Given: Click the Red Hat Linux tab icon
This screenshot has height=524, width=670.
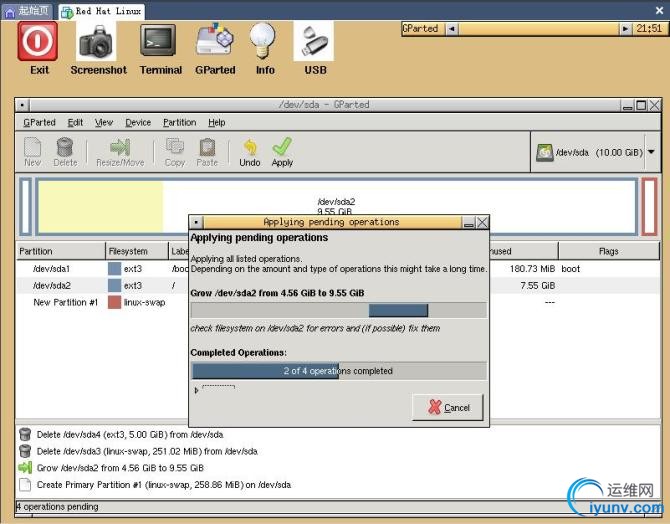Looking at the screenshot, I should (67, 12).
